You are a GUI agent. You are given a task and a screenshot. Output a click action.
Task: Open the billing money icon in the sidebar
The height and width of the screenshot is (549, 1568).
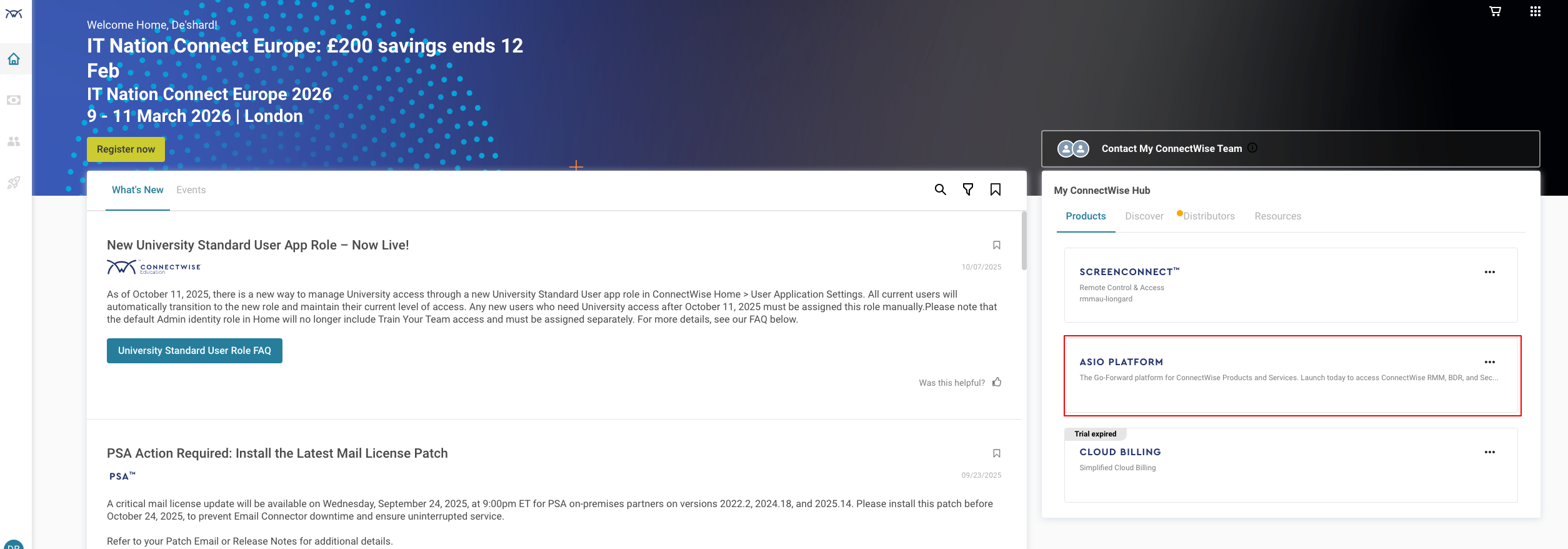(x=14, y=100)
